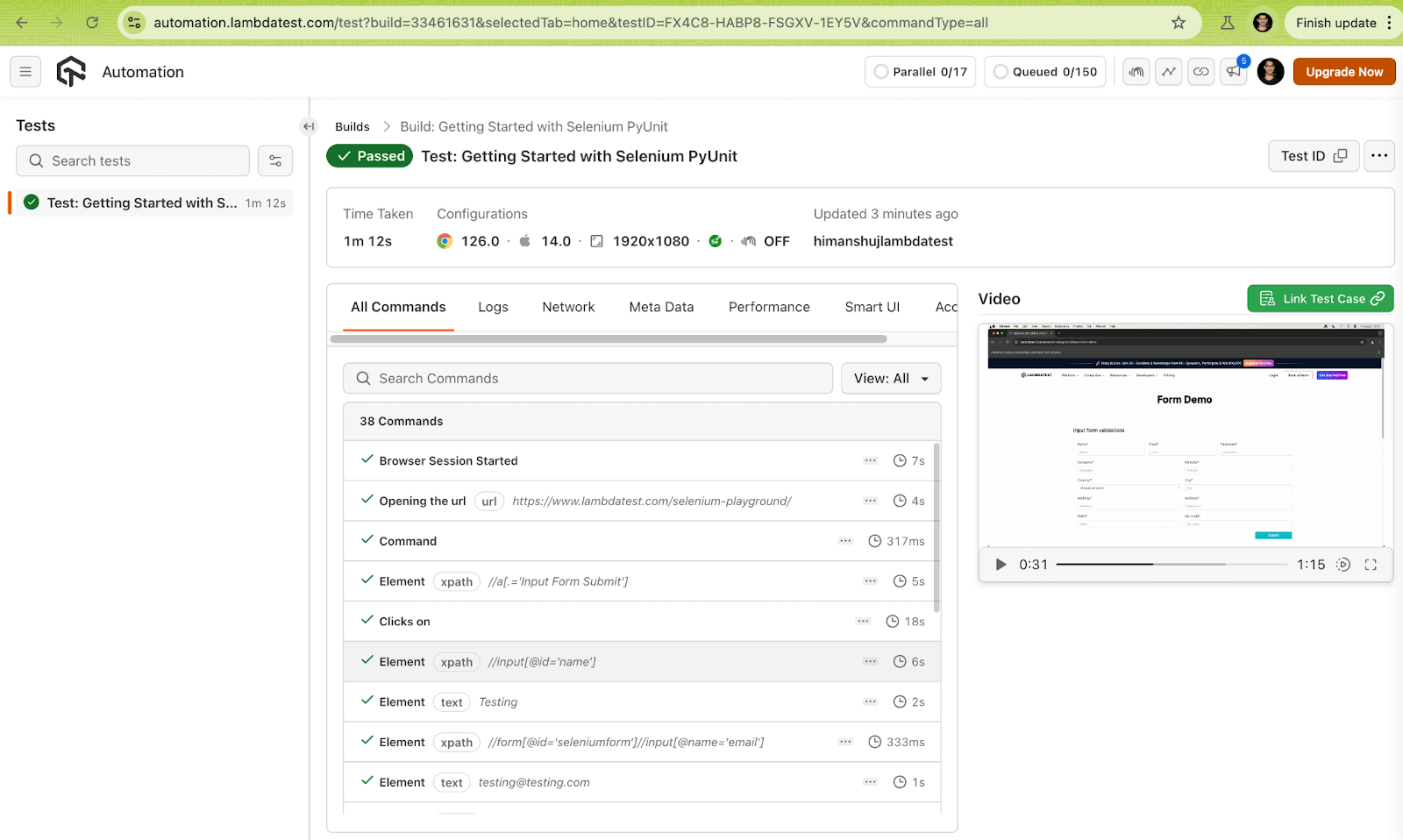Collapse the Tests sidebar panel
Image resolution: width=1403 pixels, height=840 pixels.
(308, 126)
